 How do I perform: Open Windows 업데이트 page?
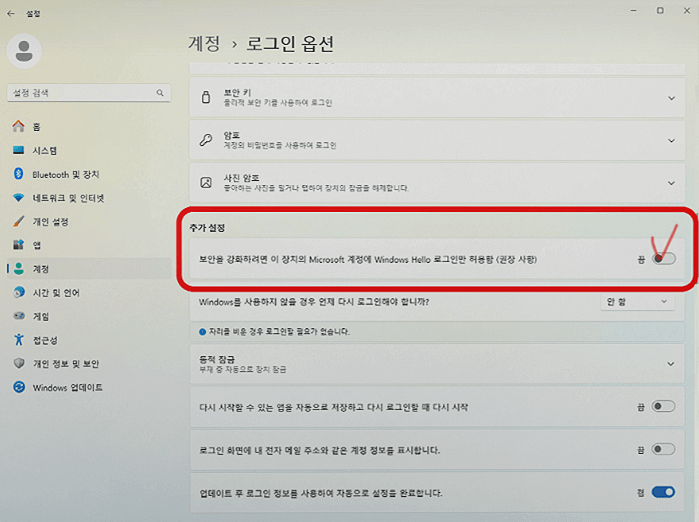(x=89, y=387)
